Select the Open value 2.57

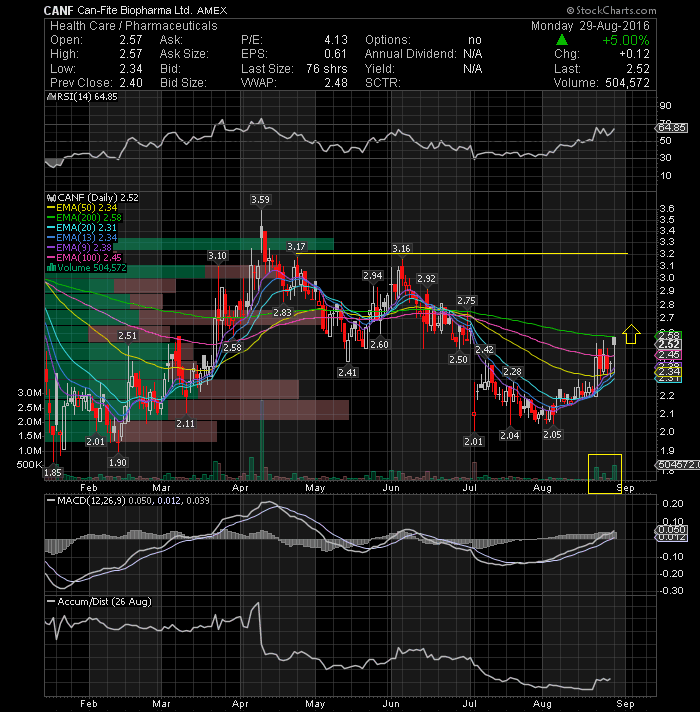(131, 40)
